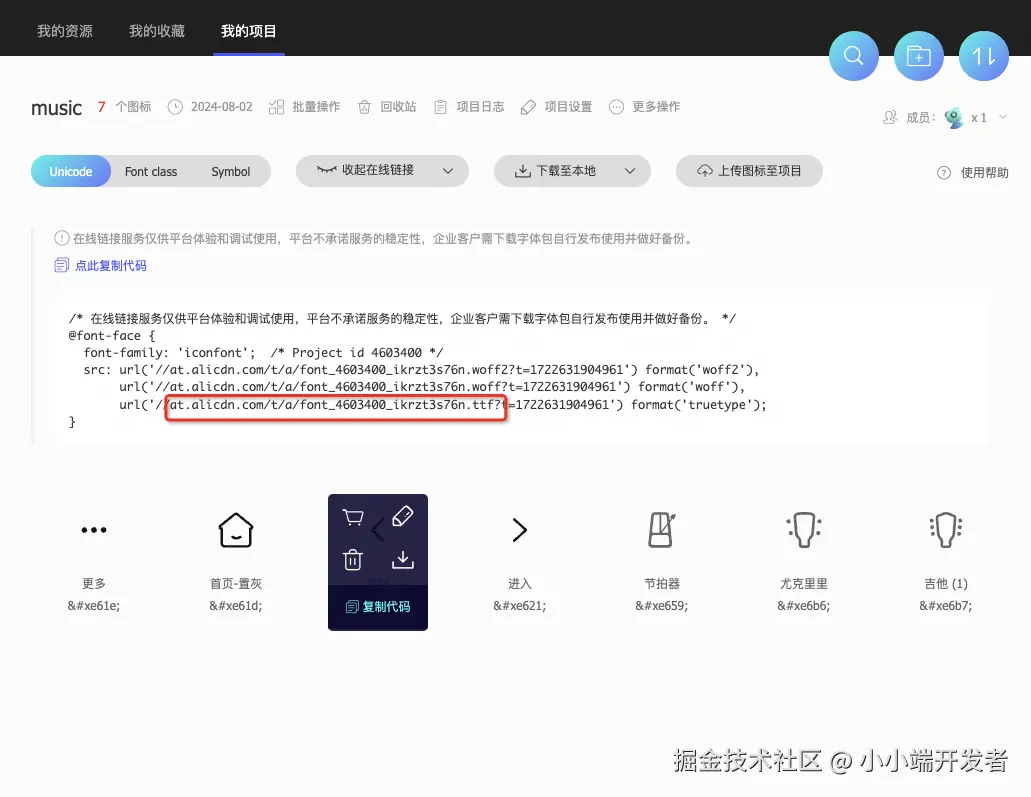Edit the hovered icon with pencil
Screen dimensions: 1031x797
point(402,516)
